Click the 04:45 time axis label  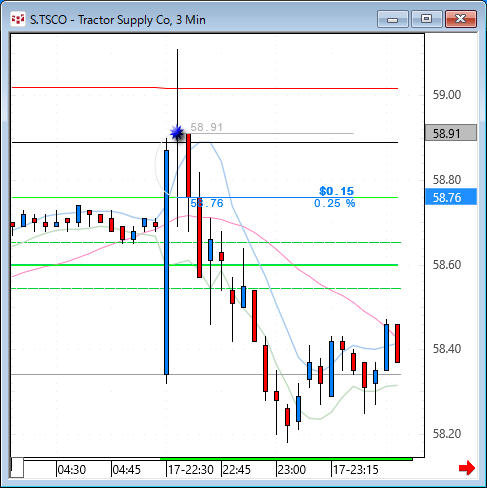tap(127, 470)
